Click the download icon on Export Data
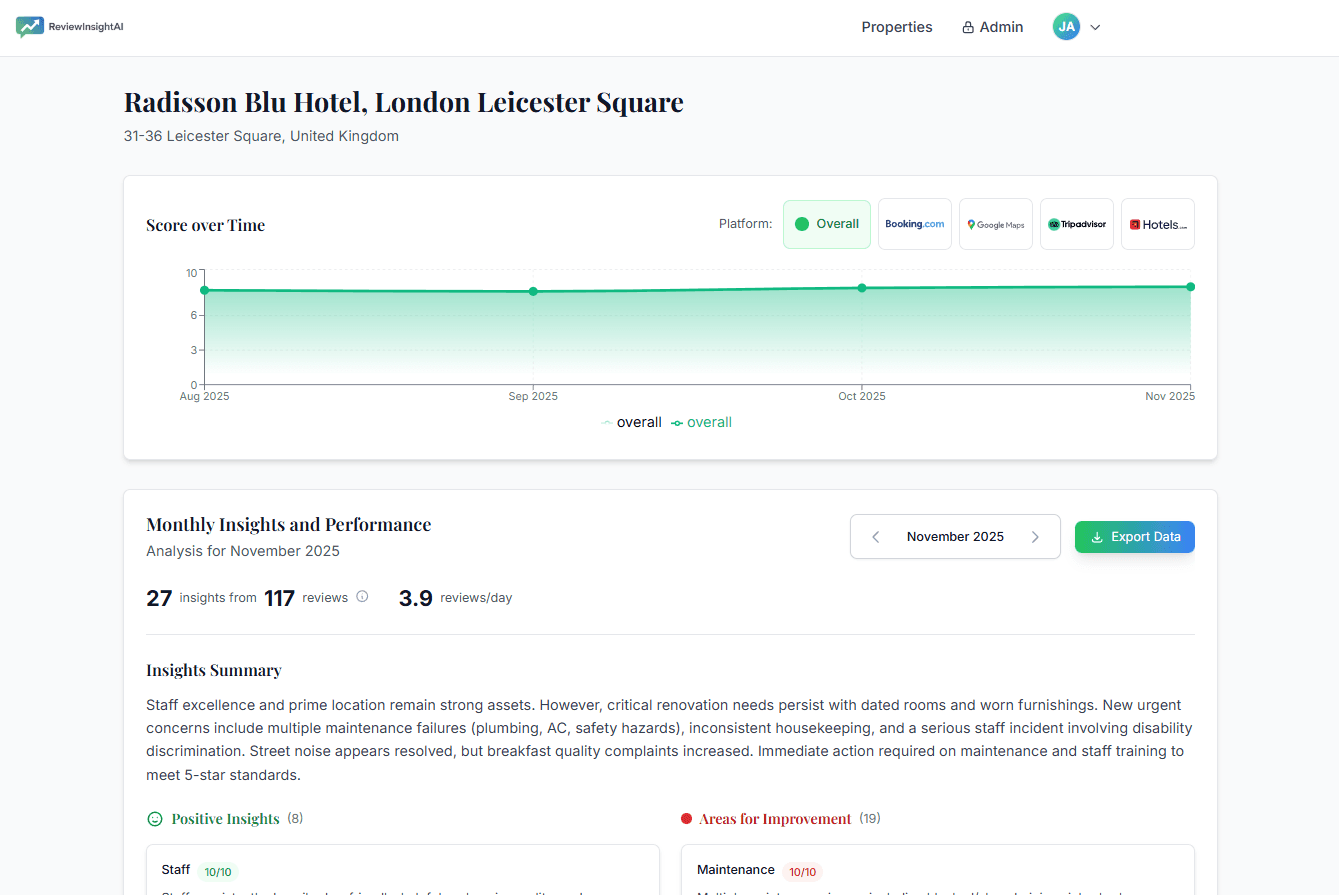 click(1097, 536)
